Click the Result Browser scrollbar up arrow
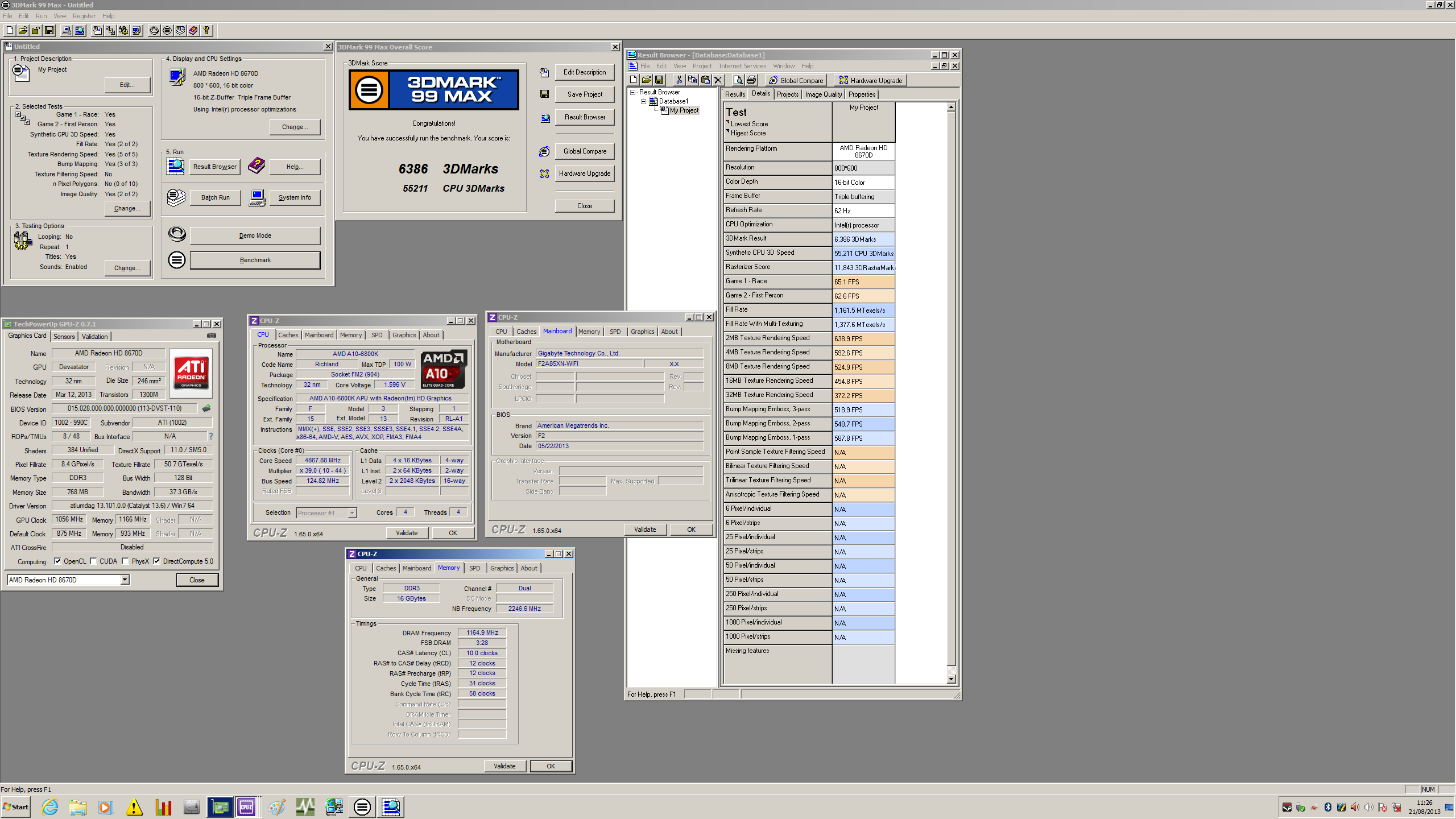Image resolution: width=1456 pixels, height=819 pixels. click(x=951, y=107)
